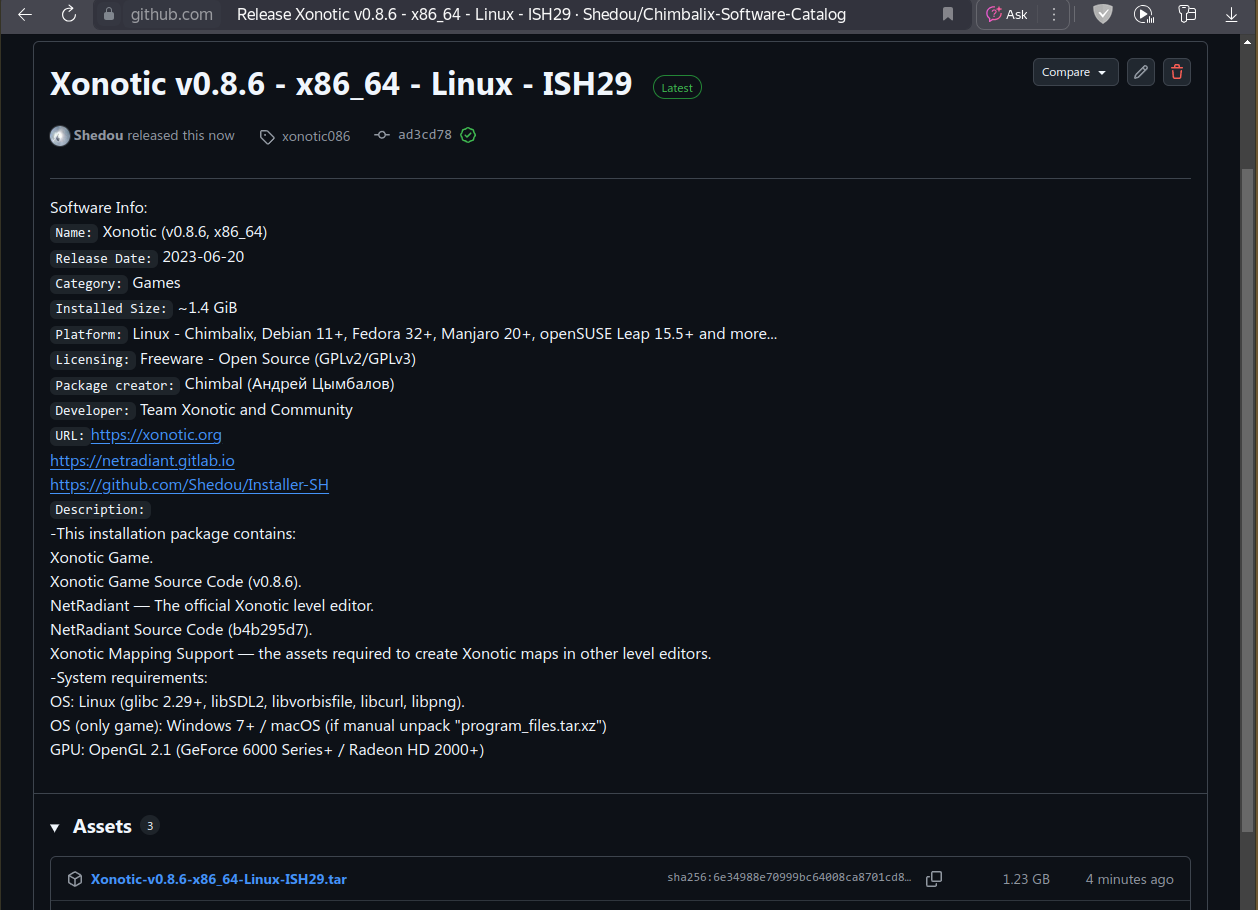Delete the release with the trash icon
The width and height of the screenshot is (1258, 910).
pyautogui.click(x=1177, y=72)
